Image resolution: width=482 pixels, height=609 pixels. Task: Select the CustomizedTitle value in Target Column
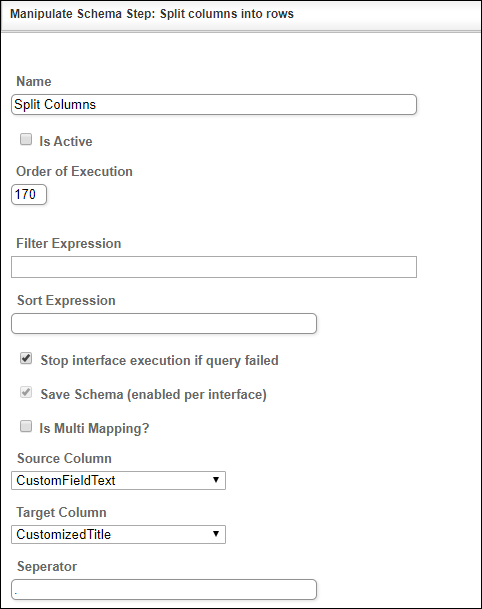click(x=64, y=534)
